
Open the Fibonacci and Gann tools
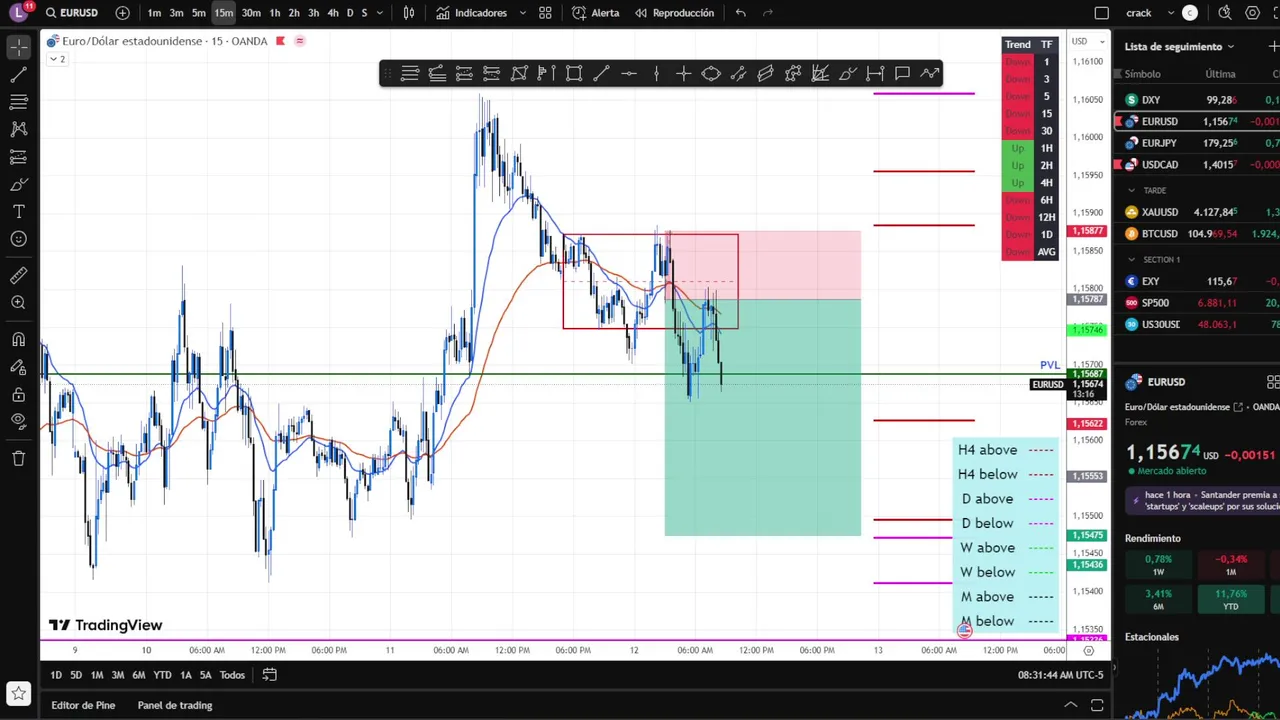click(x=18, y=102)
